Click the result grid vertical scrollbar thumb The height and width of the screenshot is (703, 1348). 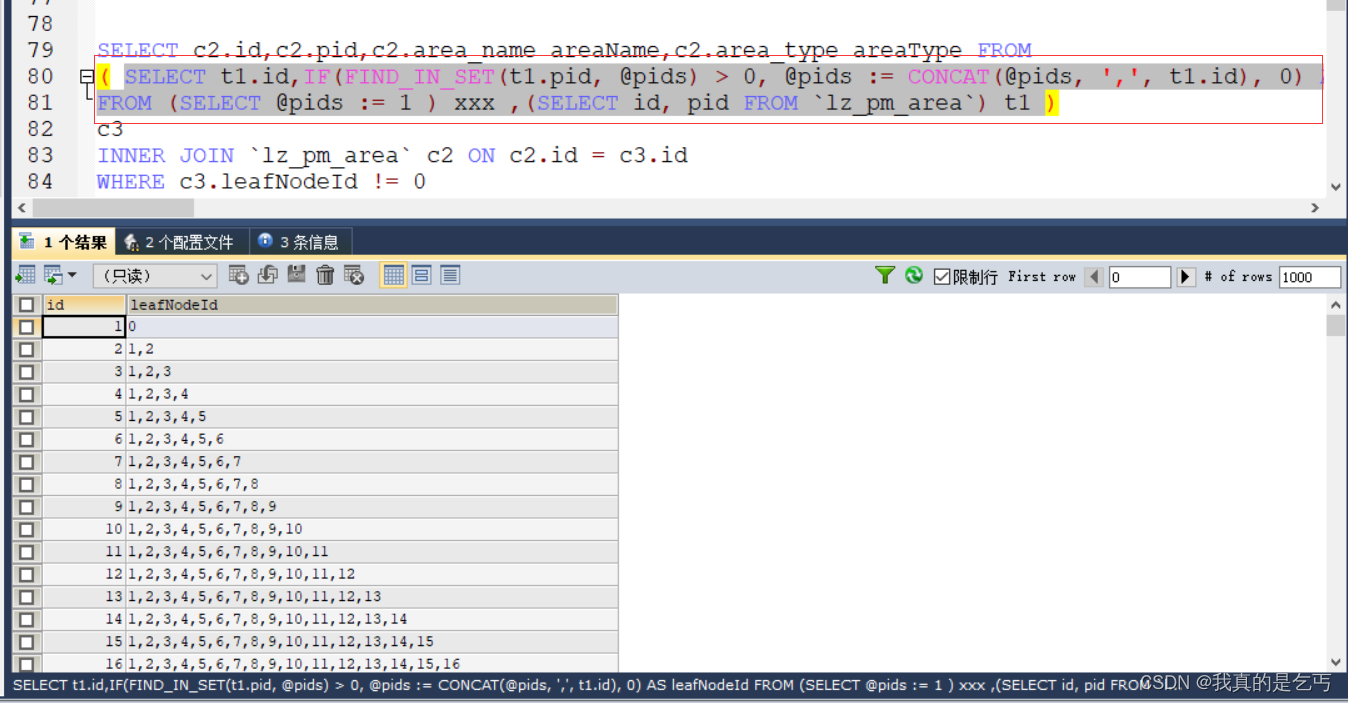pyautogui.click(x=1336, y=326)
